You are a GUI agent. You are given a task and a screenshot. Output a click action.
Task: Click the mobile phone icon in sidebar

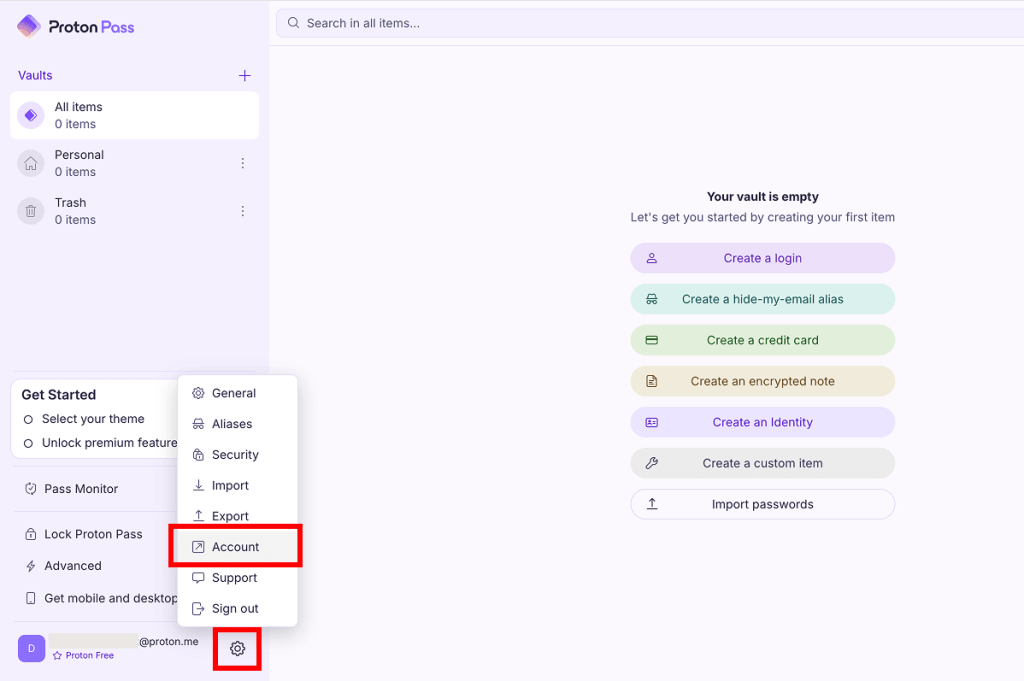pos(30,598)
